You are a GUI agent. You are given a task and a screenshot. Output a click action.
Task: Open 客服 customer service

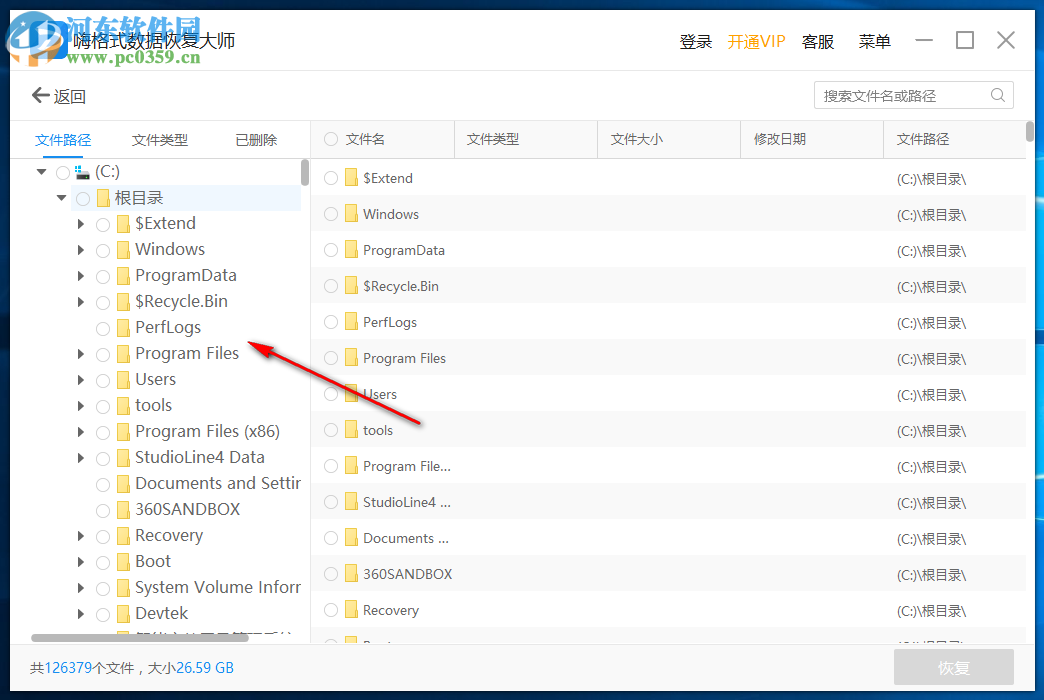(x=818, y=41)
